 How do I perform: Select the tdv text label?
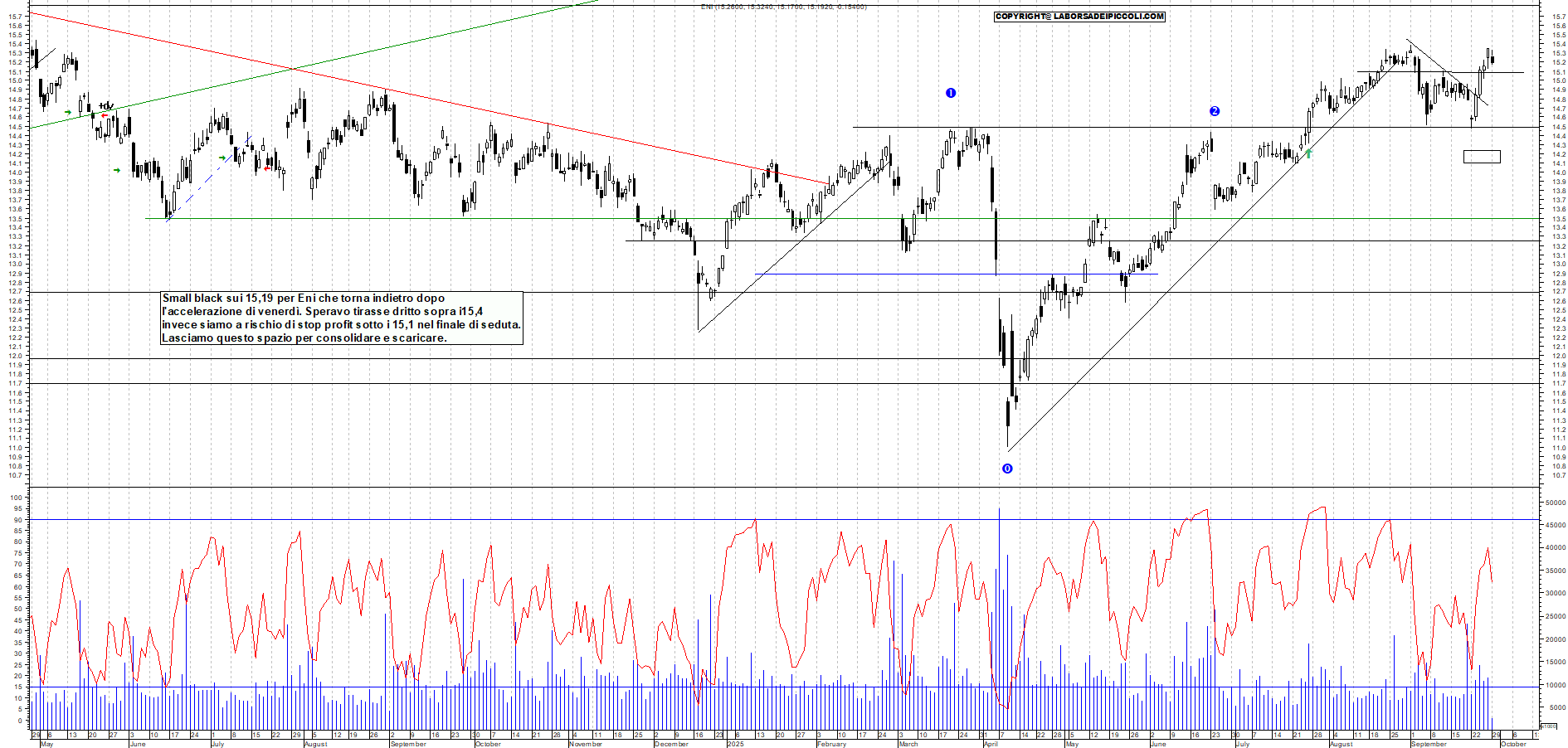[x=106, y=106]
